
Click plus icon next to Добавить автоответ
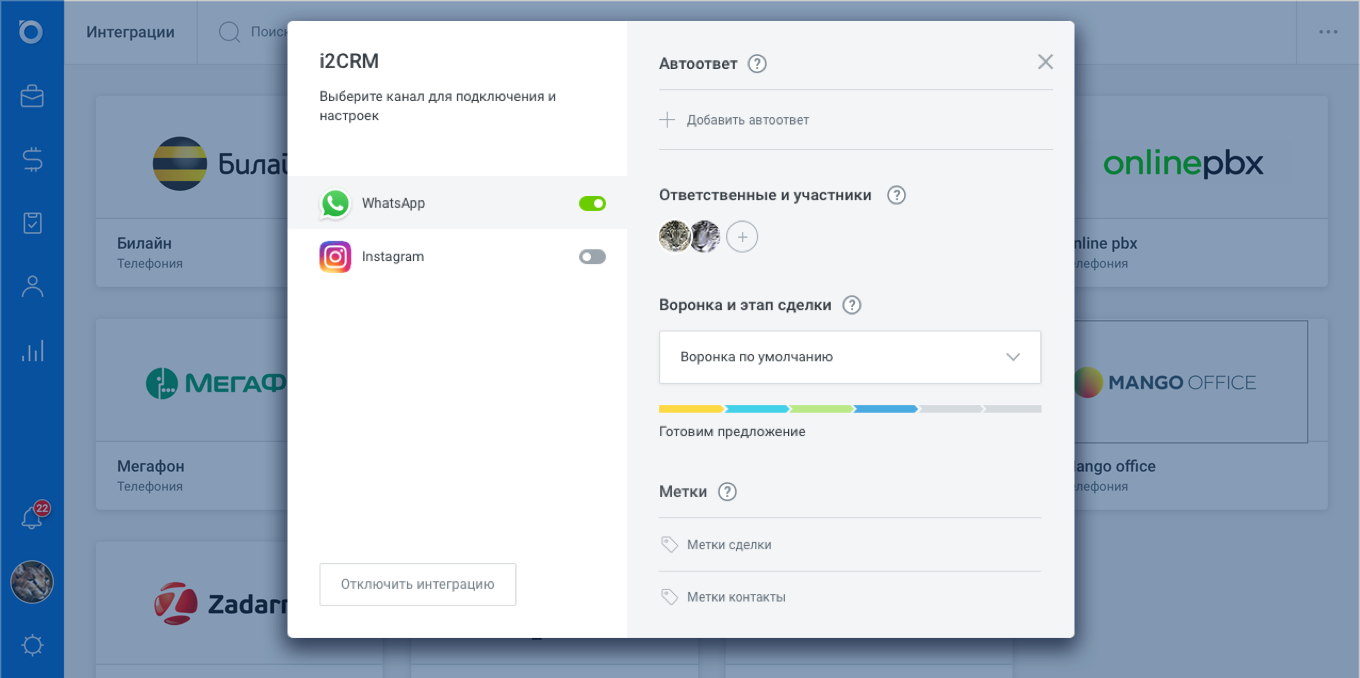tap(667, 120)
